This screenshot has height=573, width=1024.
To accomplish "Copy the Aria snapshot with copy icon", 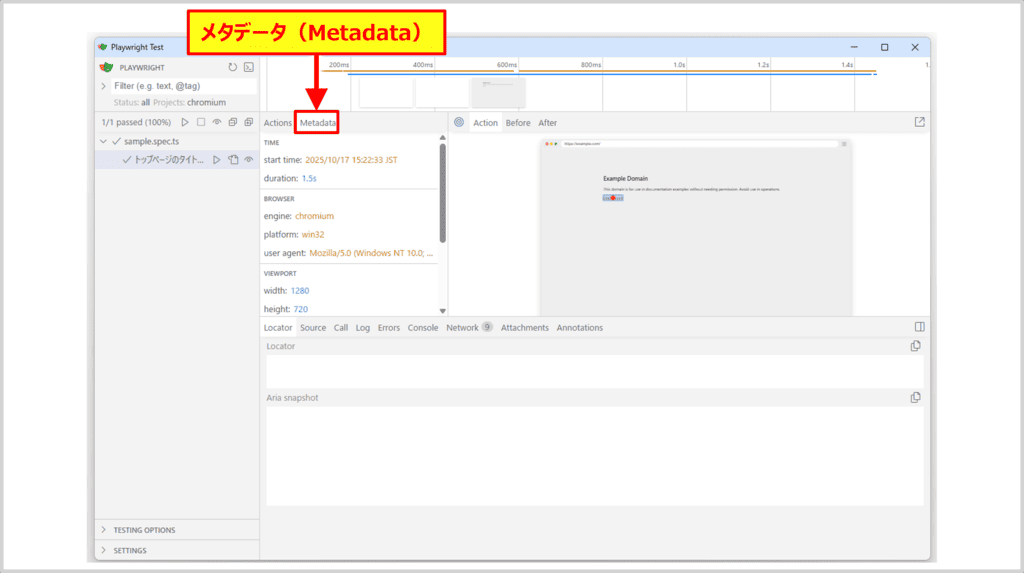I will click(915, 397).
